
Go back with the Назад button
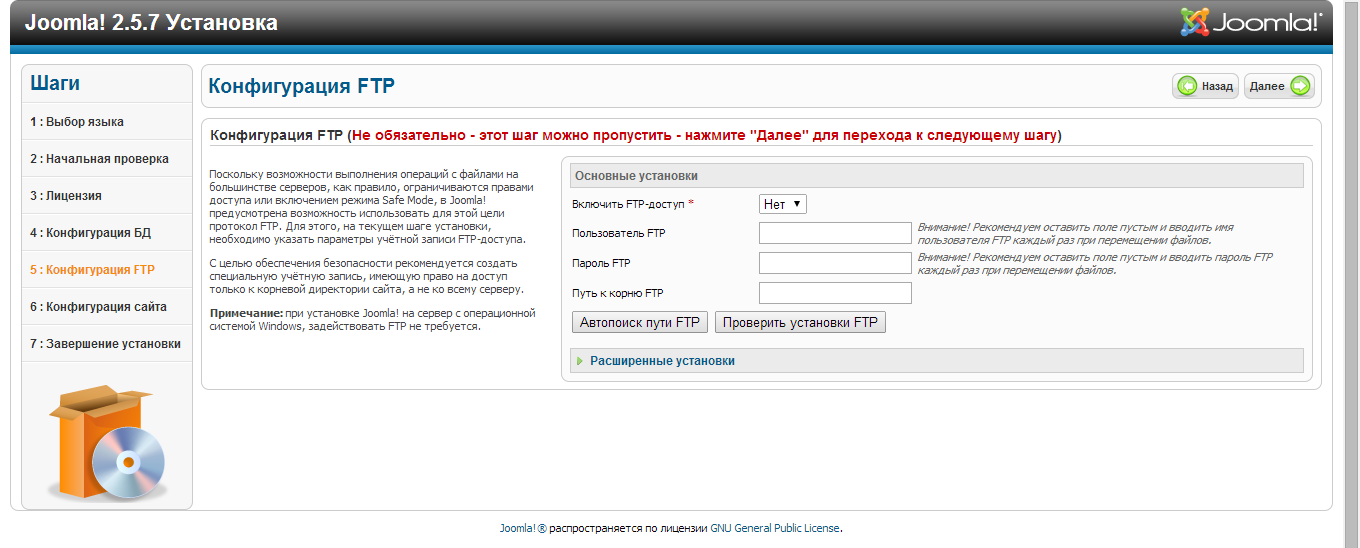[1205, 86]
